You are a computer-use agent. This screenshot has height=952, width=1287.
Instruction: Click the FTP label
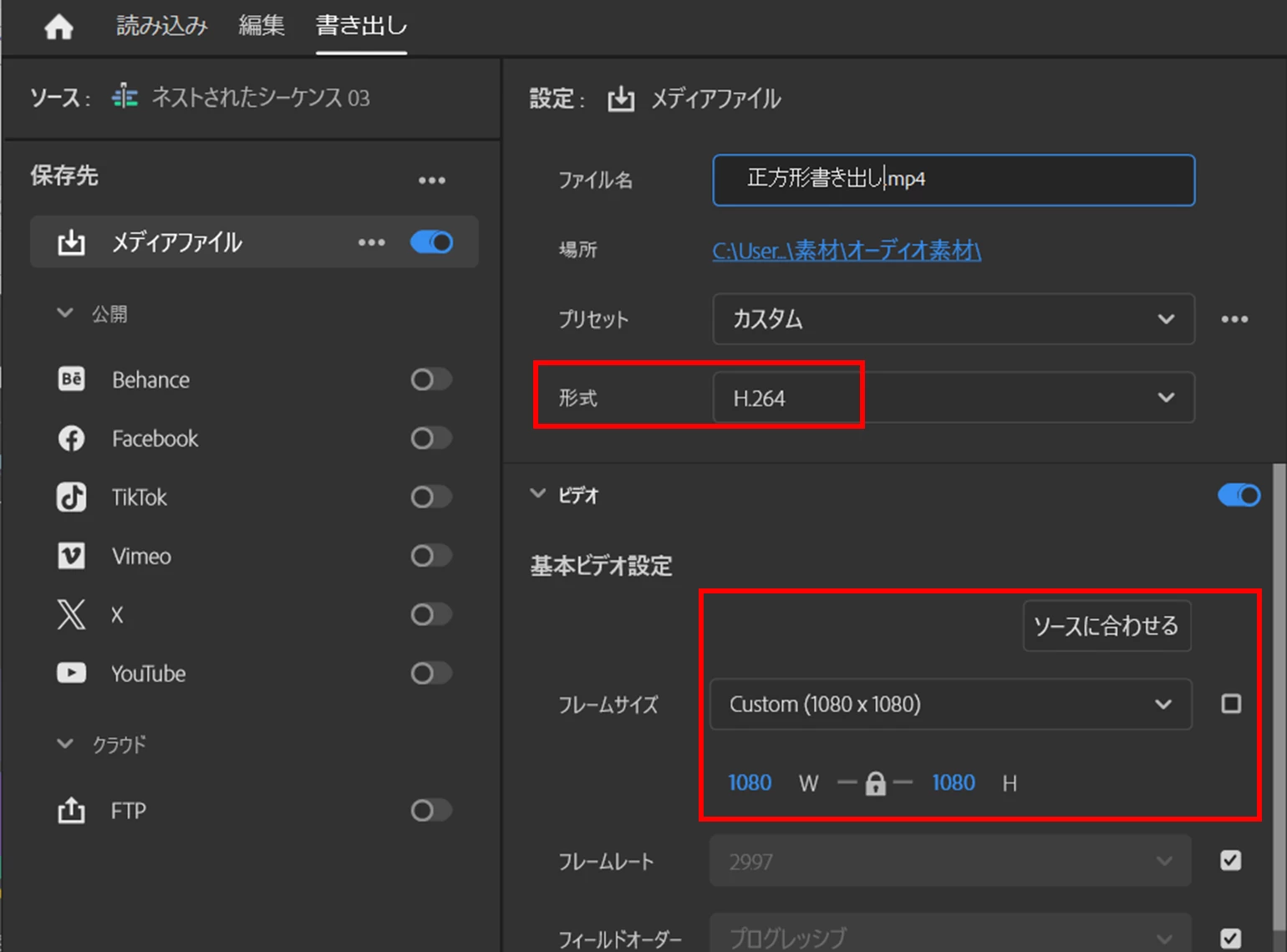click(x=129, y=811)
